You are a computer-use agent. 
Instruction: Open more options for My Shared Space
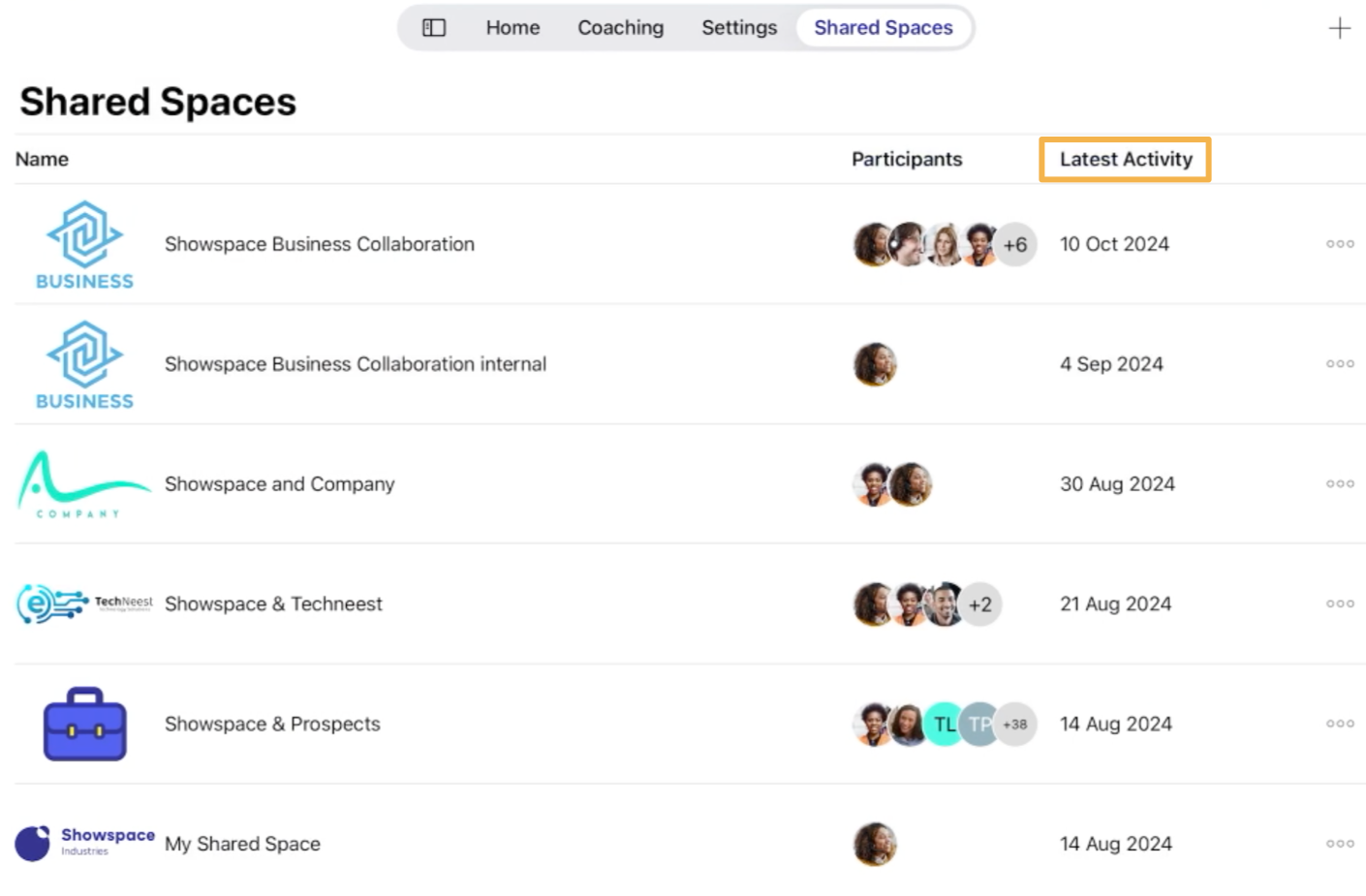[1339, 844]
